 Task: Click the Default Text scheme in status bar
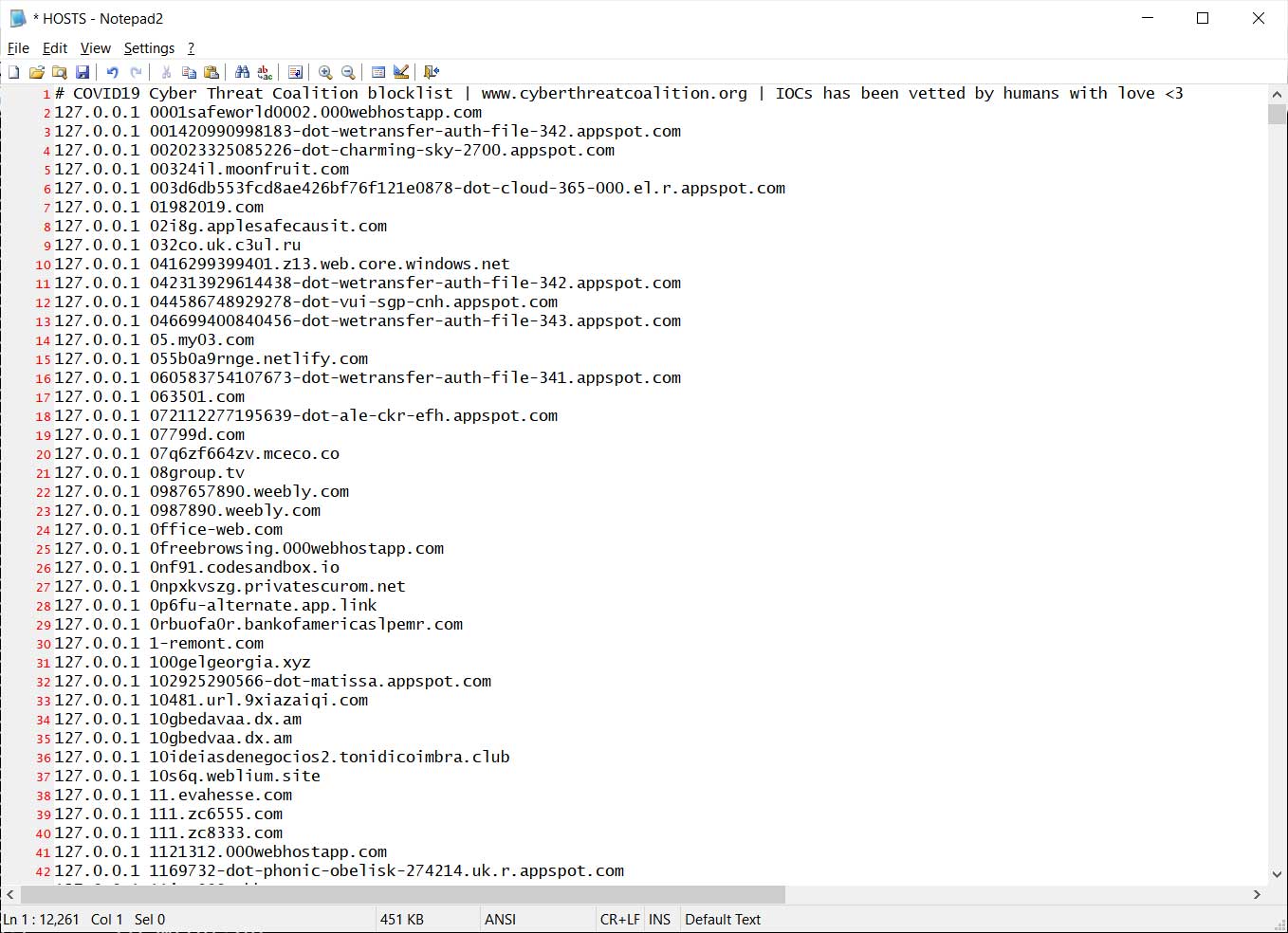coord(723,920)
